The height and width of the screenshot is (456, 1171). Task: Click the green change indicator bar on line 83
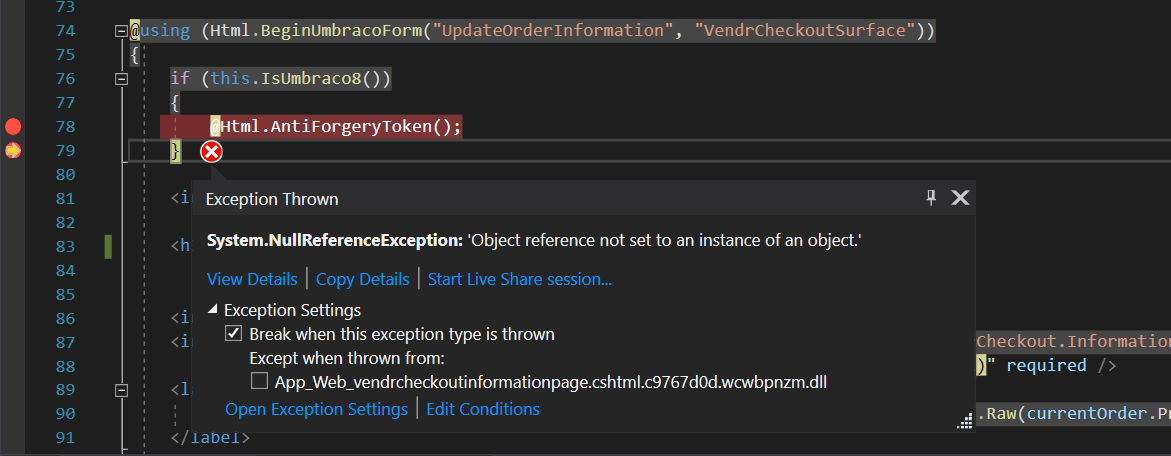[108, 246]
